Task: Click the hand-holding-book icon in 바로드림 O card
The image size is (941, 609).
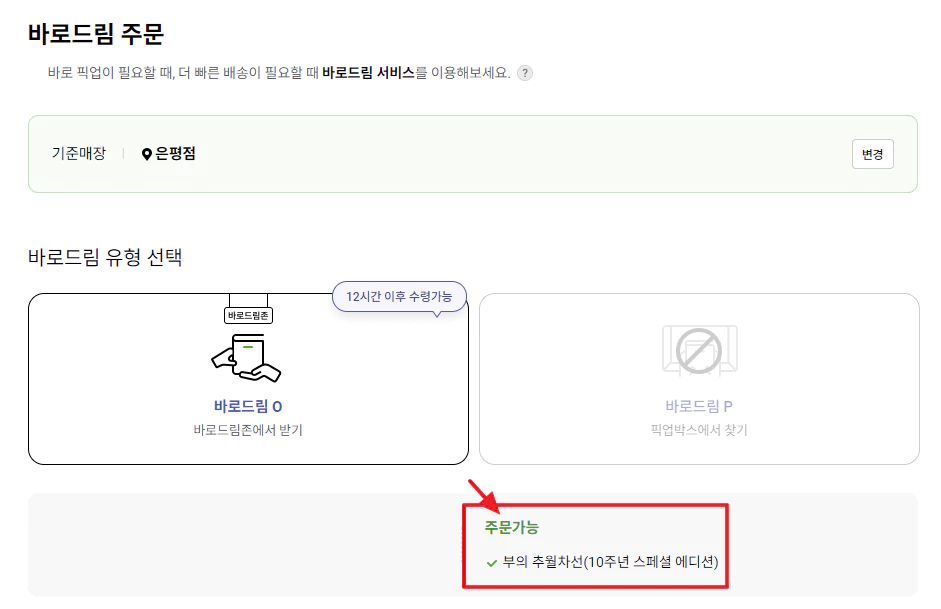Action: 247,355
